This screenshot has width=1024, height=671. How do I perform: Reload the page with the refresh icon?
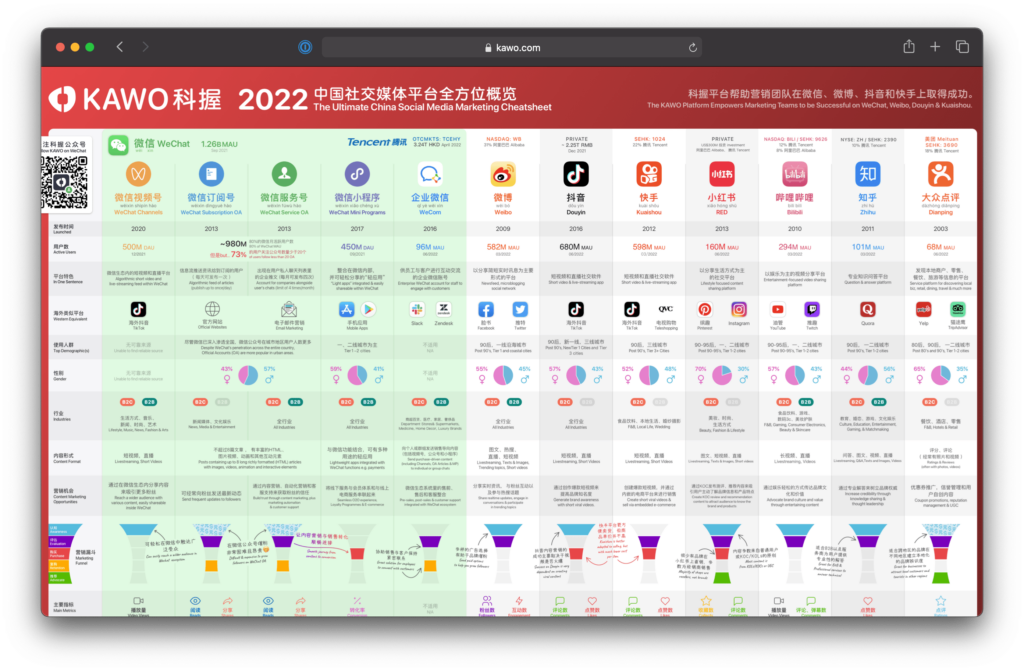click(692, 48)
